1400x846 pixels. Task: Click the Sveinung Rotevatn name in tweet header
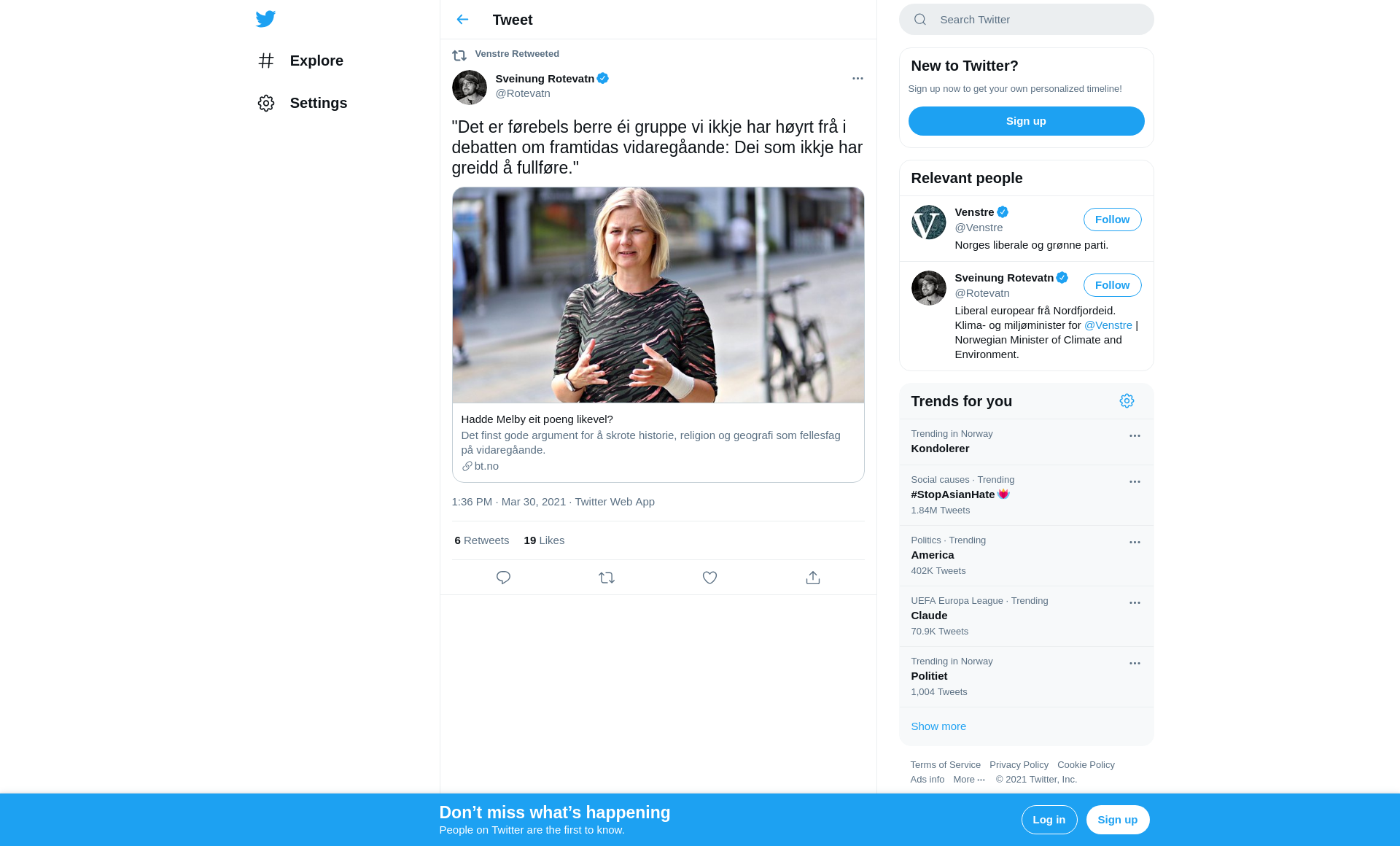545,79
